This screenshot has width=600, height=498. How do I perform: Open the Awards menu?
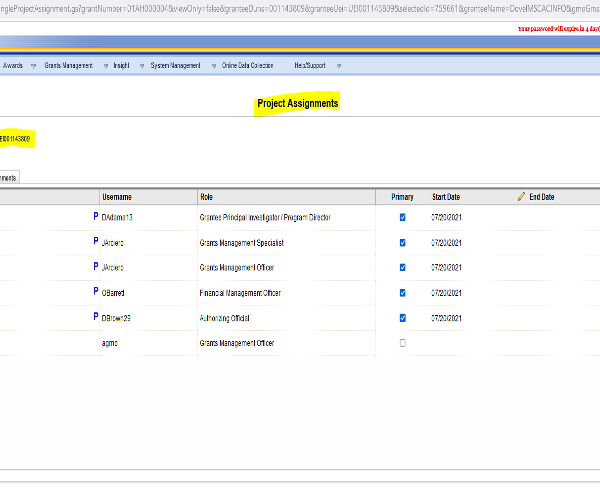pos(13,65)
